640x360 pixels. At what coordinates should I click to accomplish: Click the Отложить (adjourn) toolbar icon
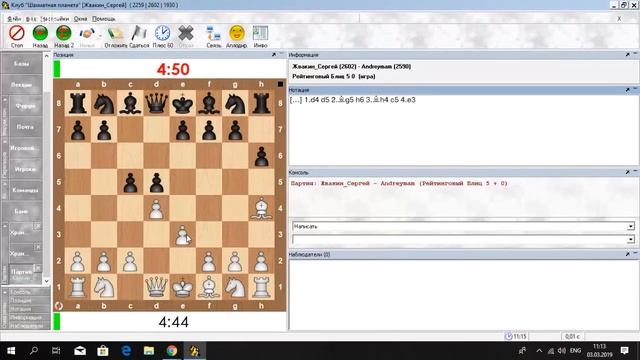[x=116, y=33]
